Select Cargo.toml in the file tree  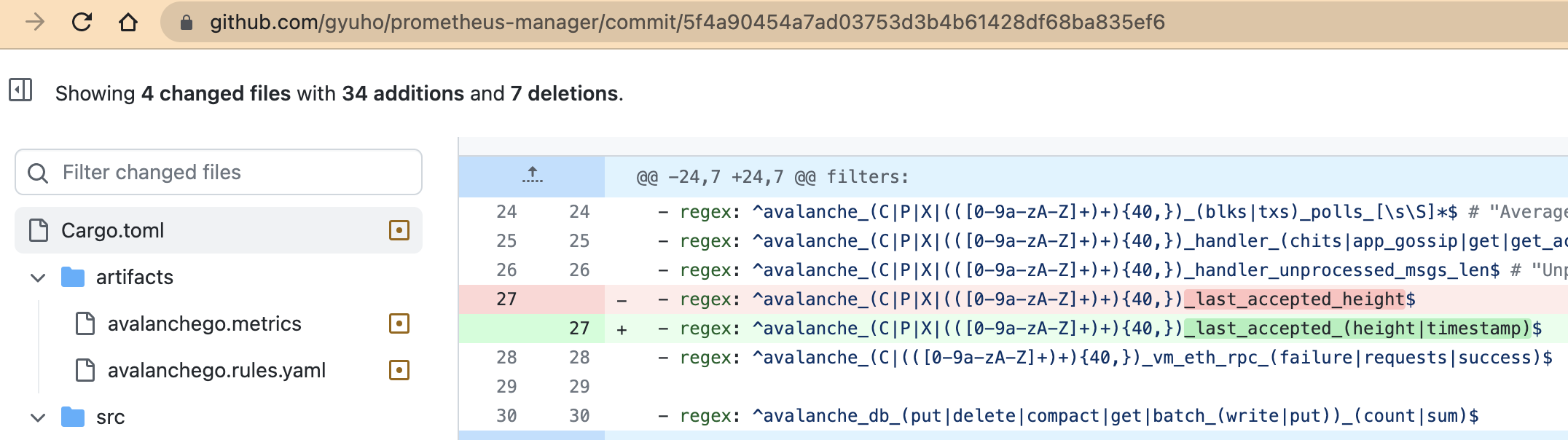(113, 231)
